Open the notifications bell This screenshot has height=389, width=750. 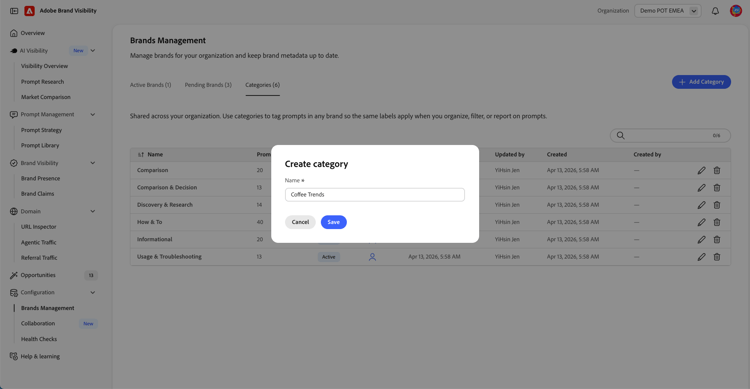pos(715,11)
